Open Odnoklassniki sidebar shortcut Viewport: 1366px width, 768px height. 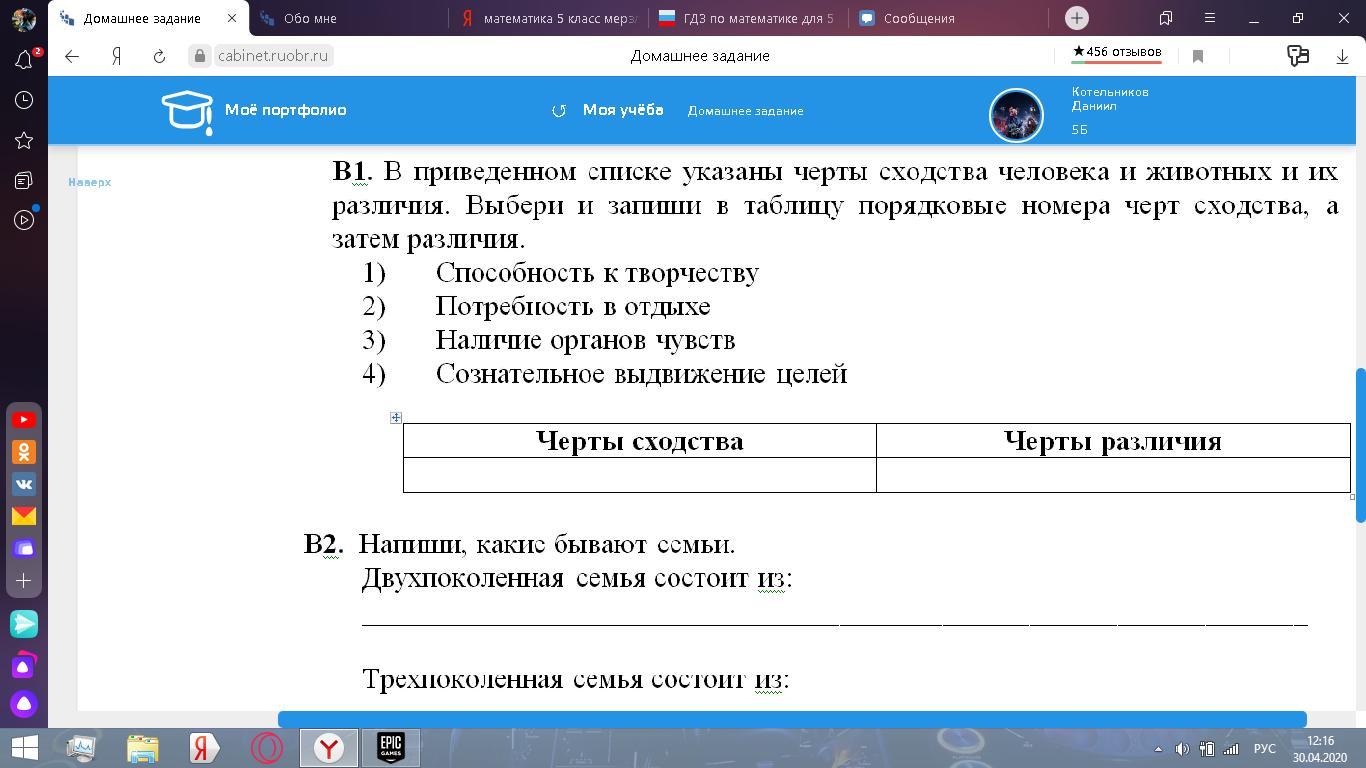click(24, 452)
